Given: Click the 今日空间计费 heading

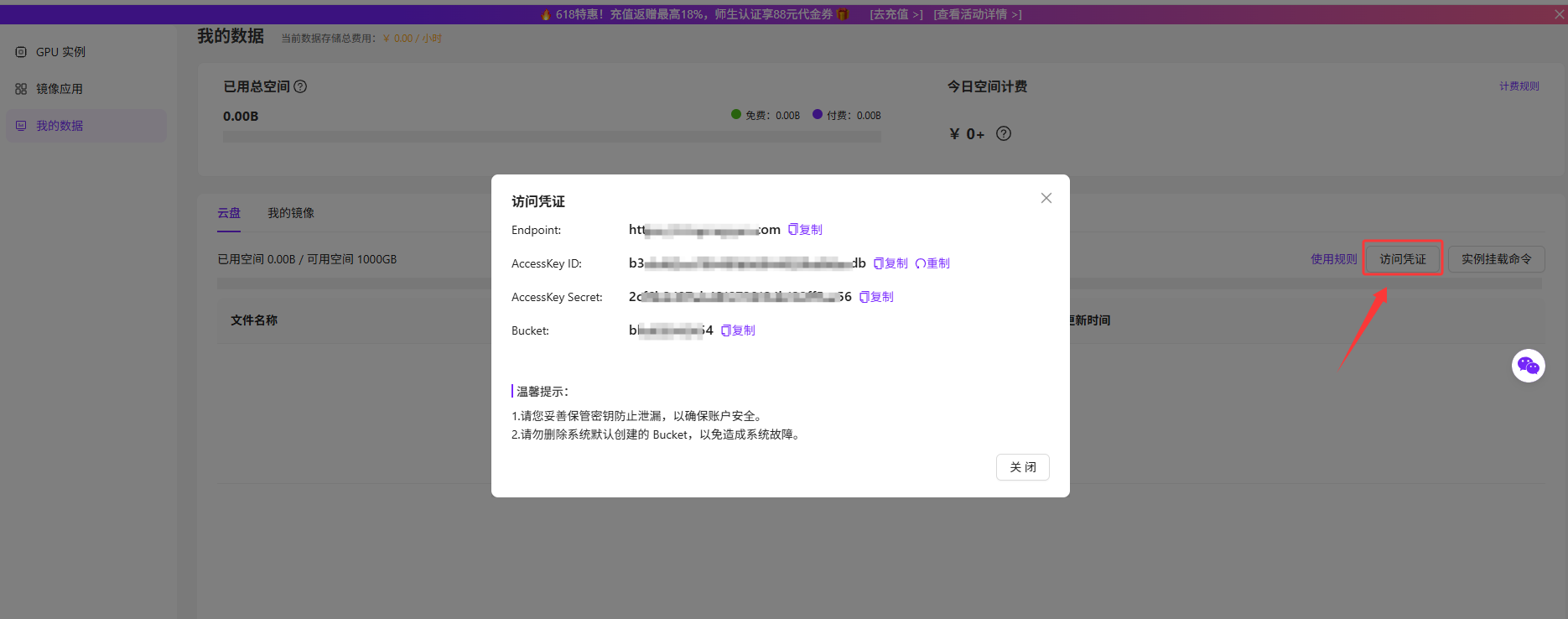Looking at the screenshot, I should (987, 86).
